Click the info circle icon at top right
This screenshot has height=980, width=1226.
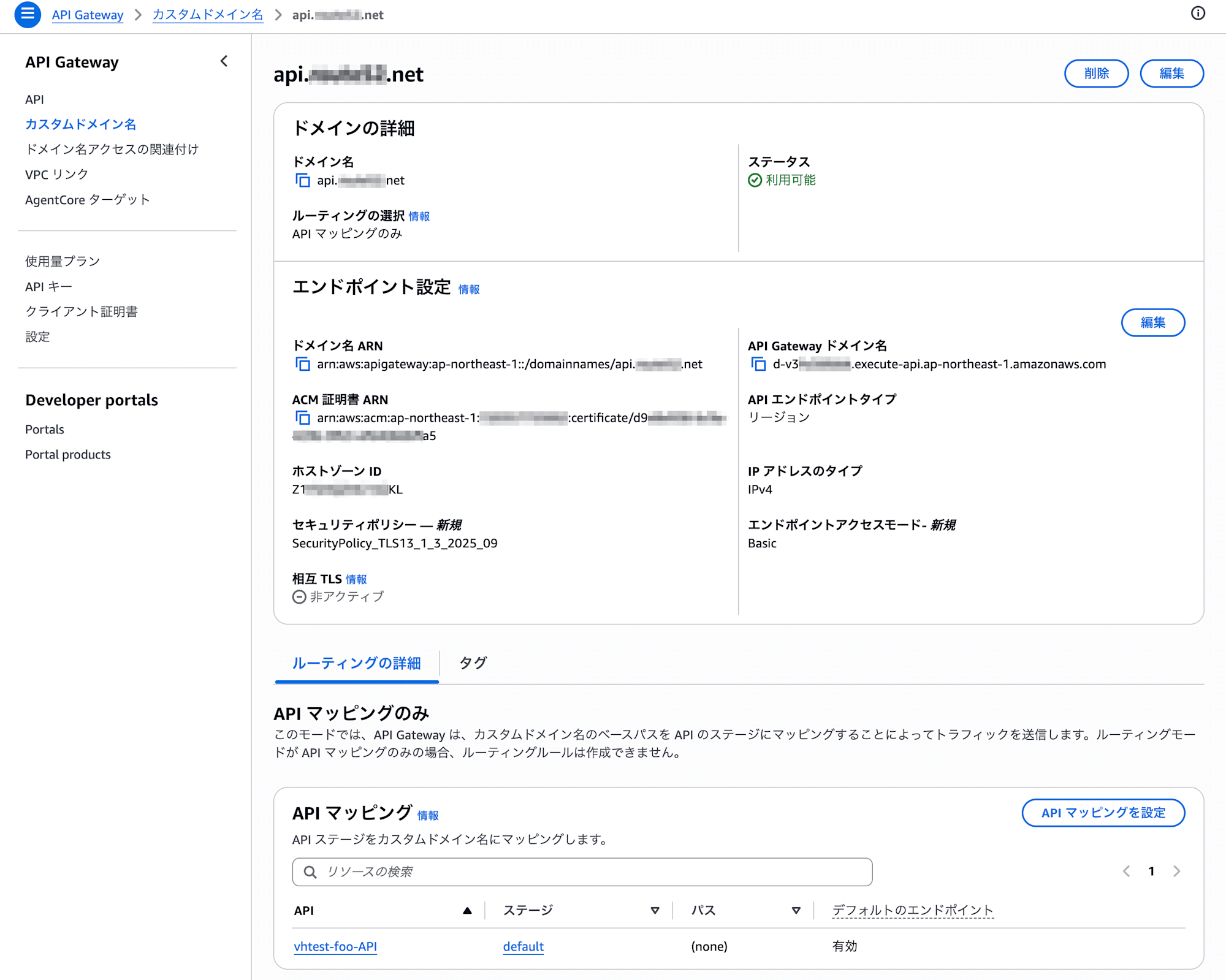pyautogui.click(x=1198, y=13)
